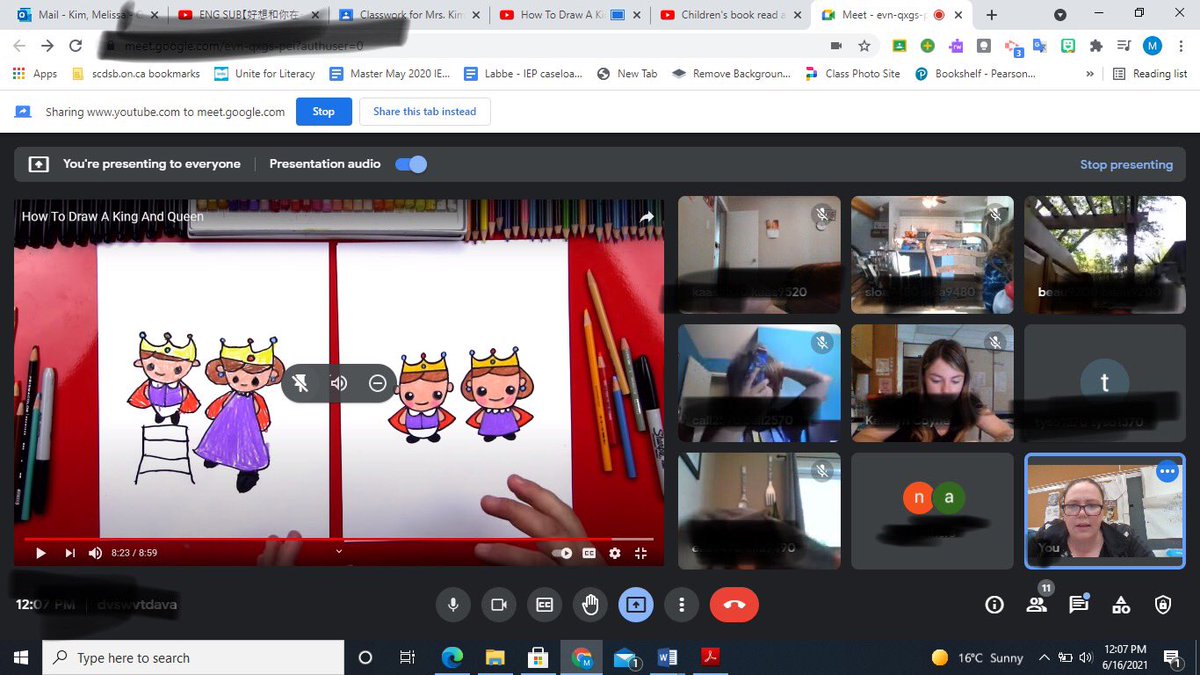Toggle YouTube subtitles CC button

(589, 552)
